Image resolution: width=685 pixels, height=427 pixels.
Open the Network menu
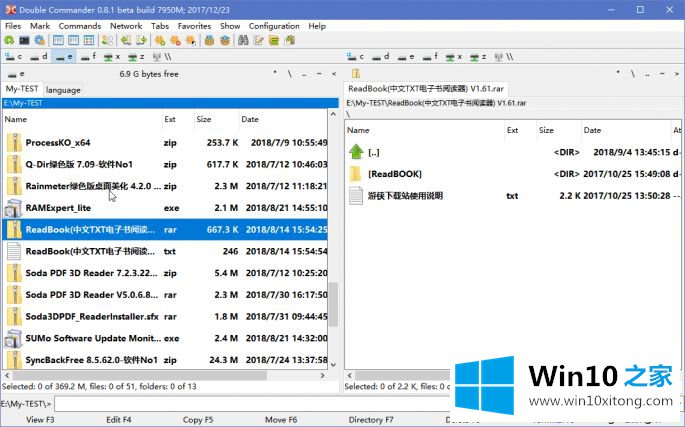[126, 26]
